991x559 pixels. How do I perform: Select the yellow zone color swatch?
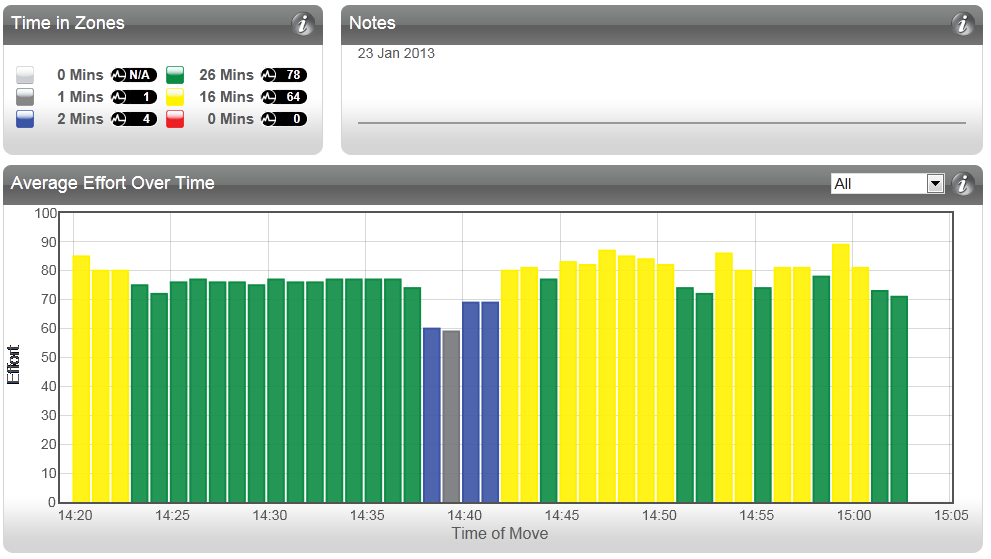[x=176, y=97]
